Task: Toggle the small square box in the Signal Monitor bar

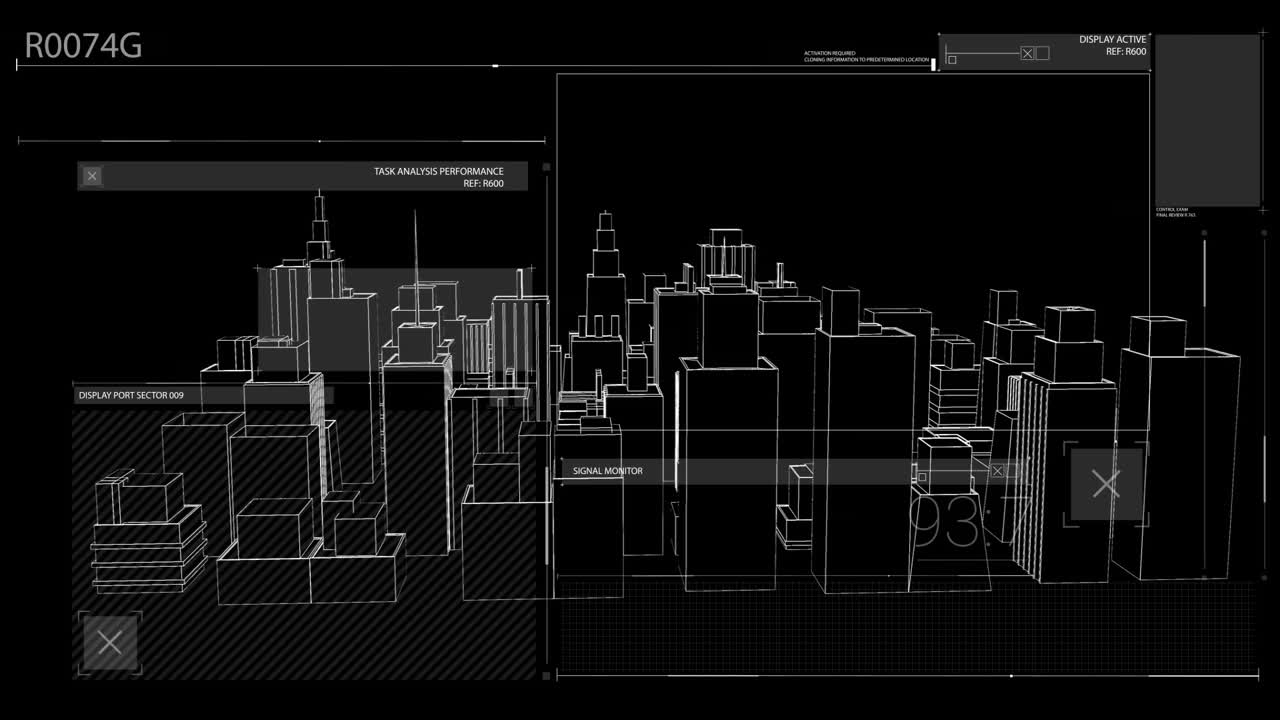Action: (922, 475)
